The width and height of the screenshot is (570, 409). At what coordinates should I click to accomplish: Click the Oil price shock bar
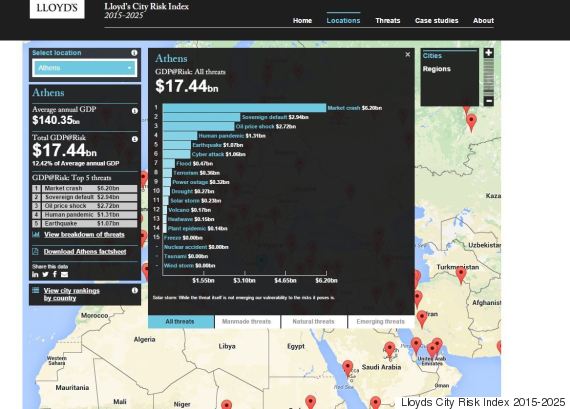pyautogui.click(x=198, y=127)
